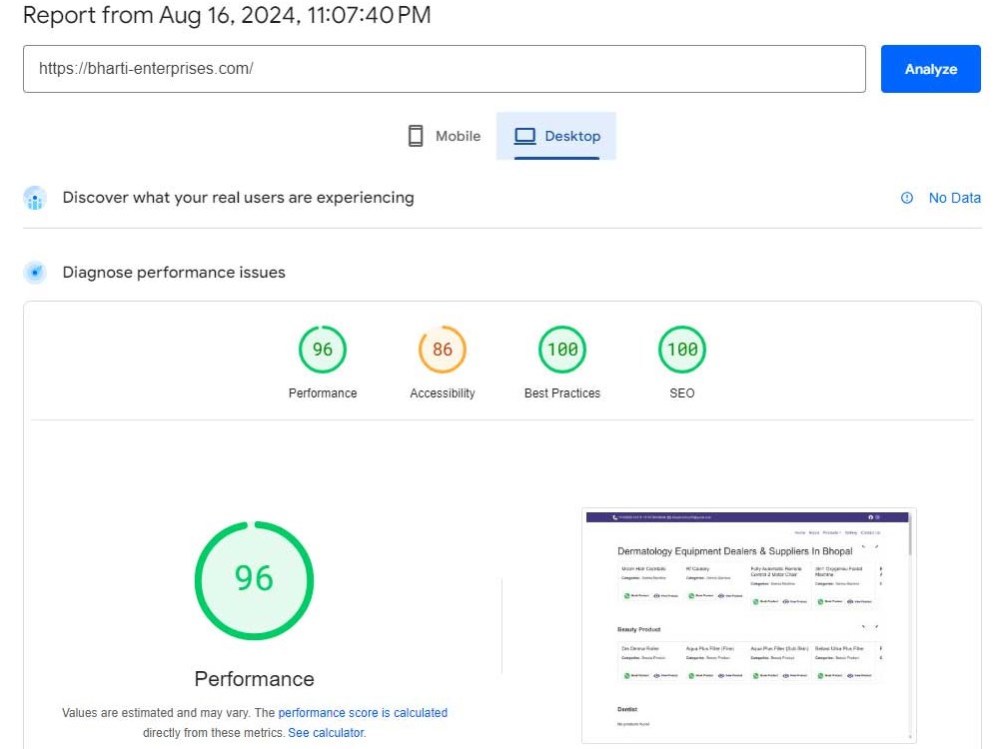
Task: Click Discover what your real users are experiencing
Action: tap(238, 198)
